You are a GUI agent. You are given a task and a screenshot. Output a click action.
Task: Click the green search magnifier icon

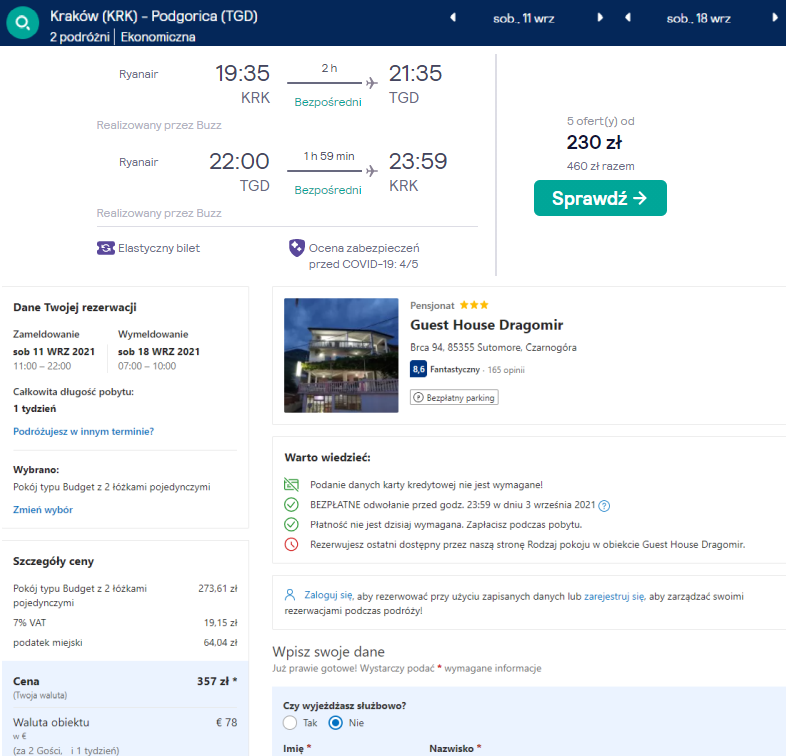click(x=23, y=23)
